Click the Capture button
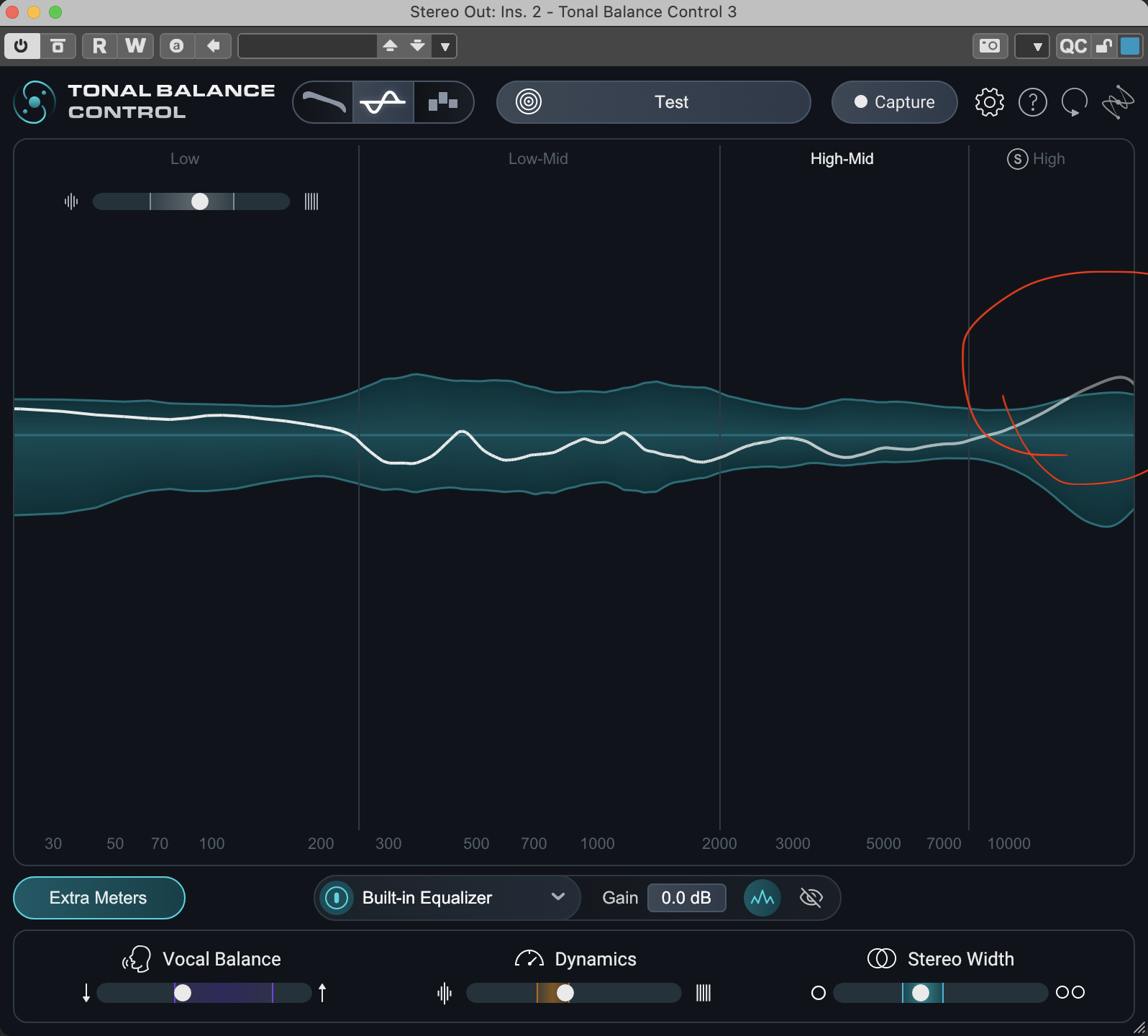 pyautogui.click(x=894, y=102)
